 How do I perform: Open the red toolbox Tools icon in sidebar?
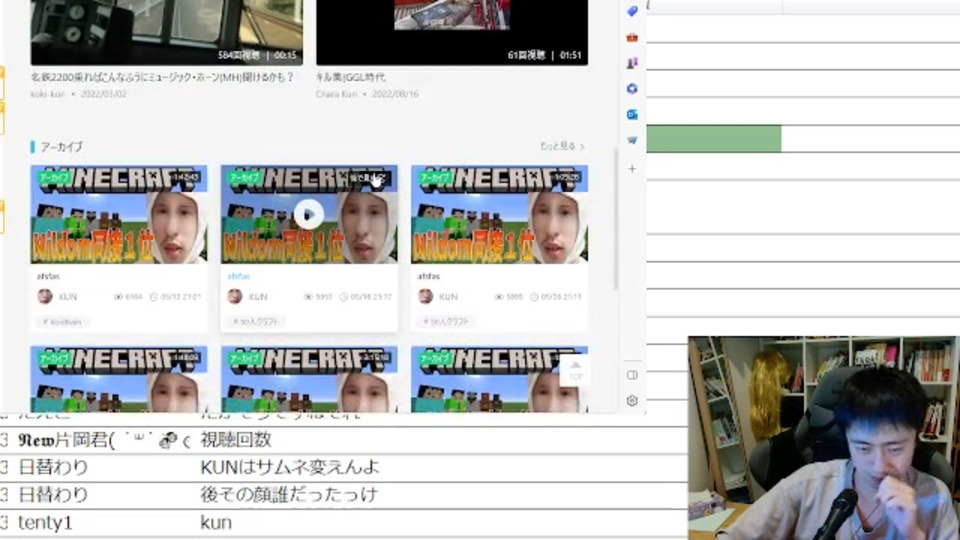(x=632, y=37)
